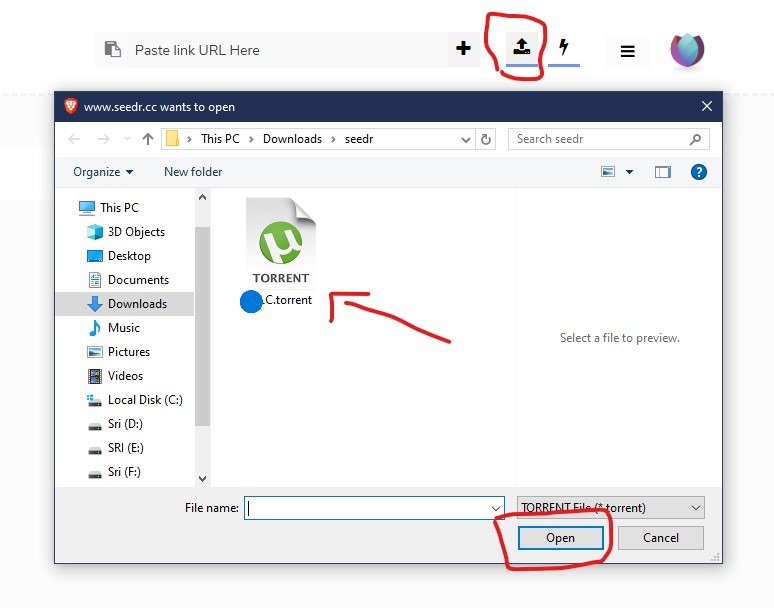
Task: Click New folder
Action: [x=193, y=172]
